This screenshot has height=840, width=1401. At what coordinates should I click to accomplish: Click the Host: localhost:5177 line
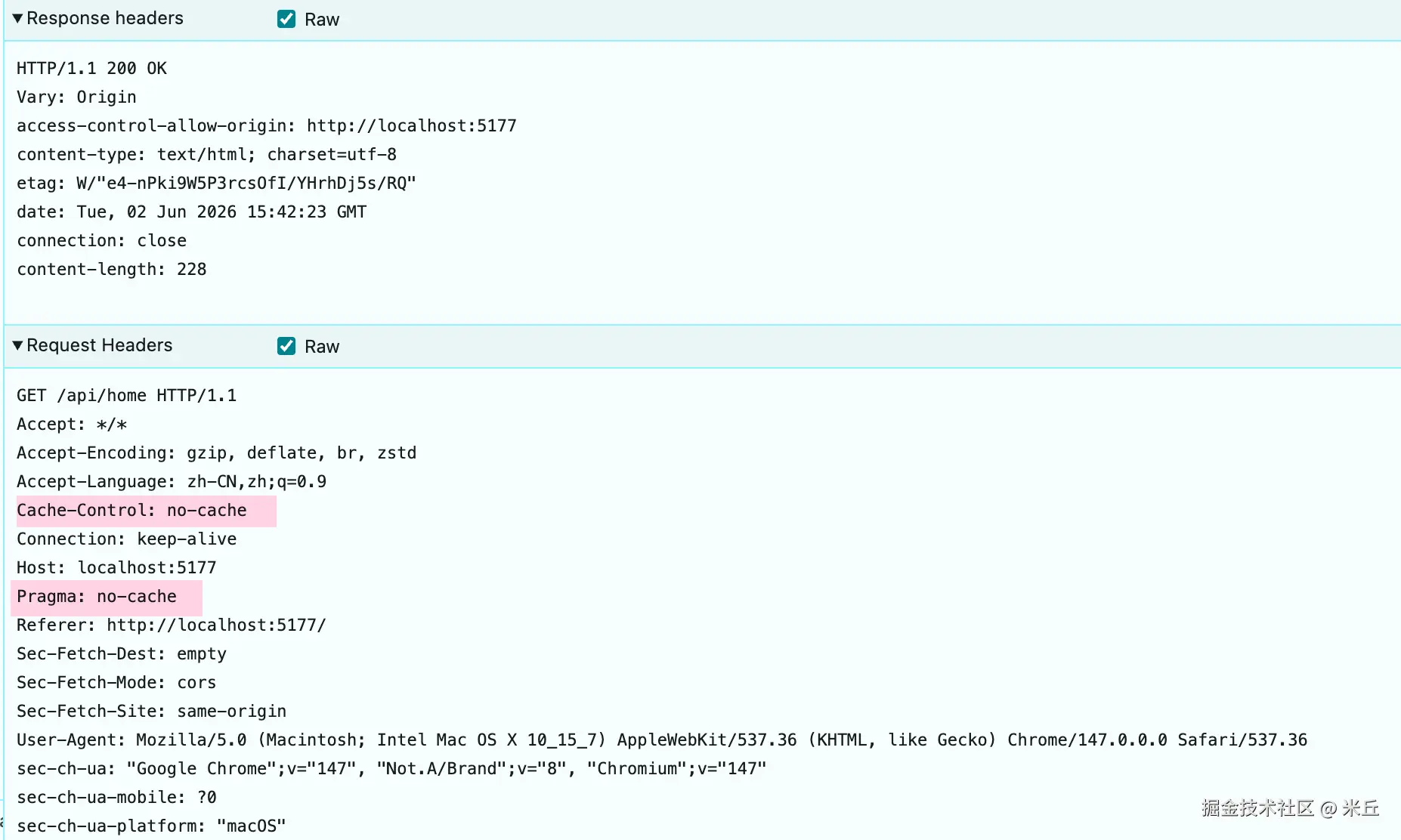click(116, 568)
